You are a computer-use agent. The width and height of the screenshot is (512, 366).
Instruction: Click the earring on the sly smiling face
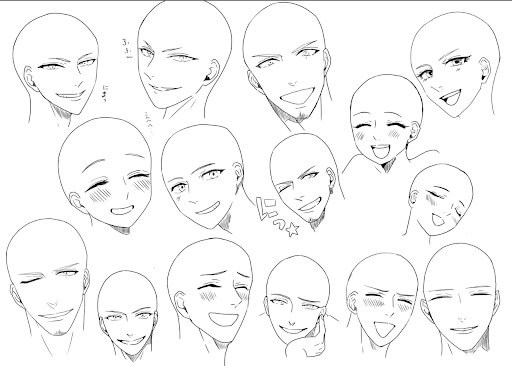[209, 78]
